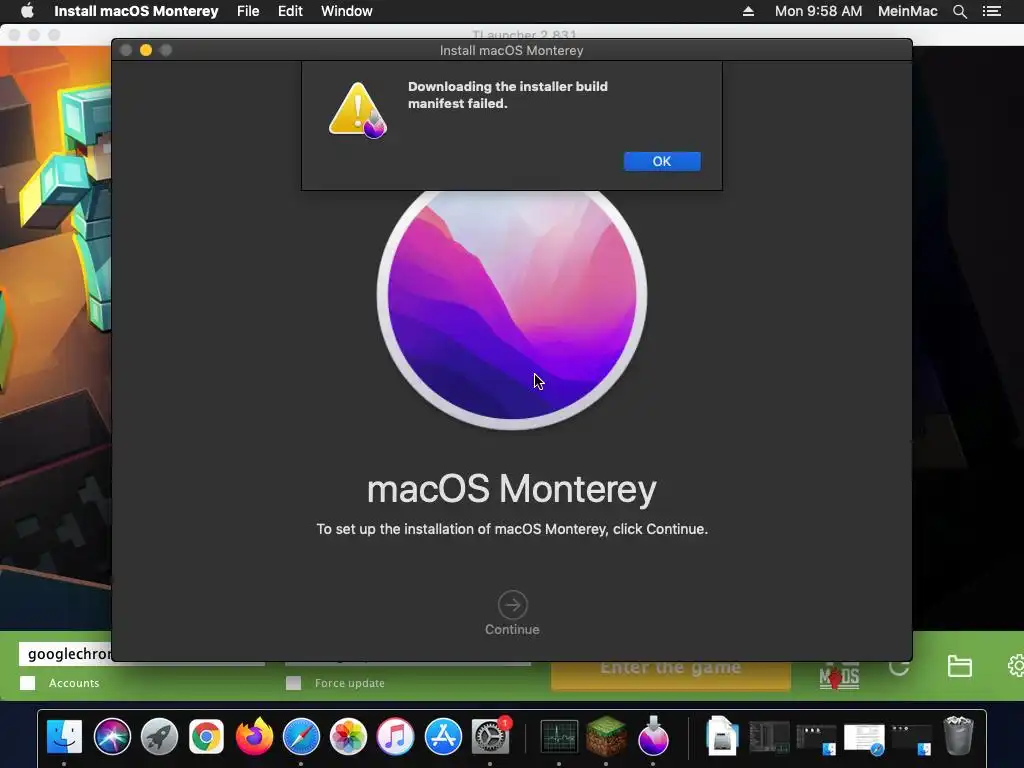Open Music from the Dock
The image size is (1024, 768).
click(395, 737)
